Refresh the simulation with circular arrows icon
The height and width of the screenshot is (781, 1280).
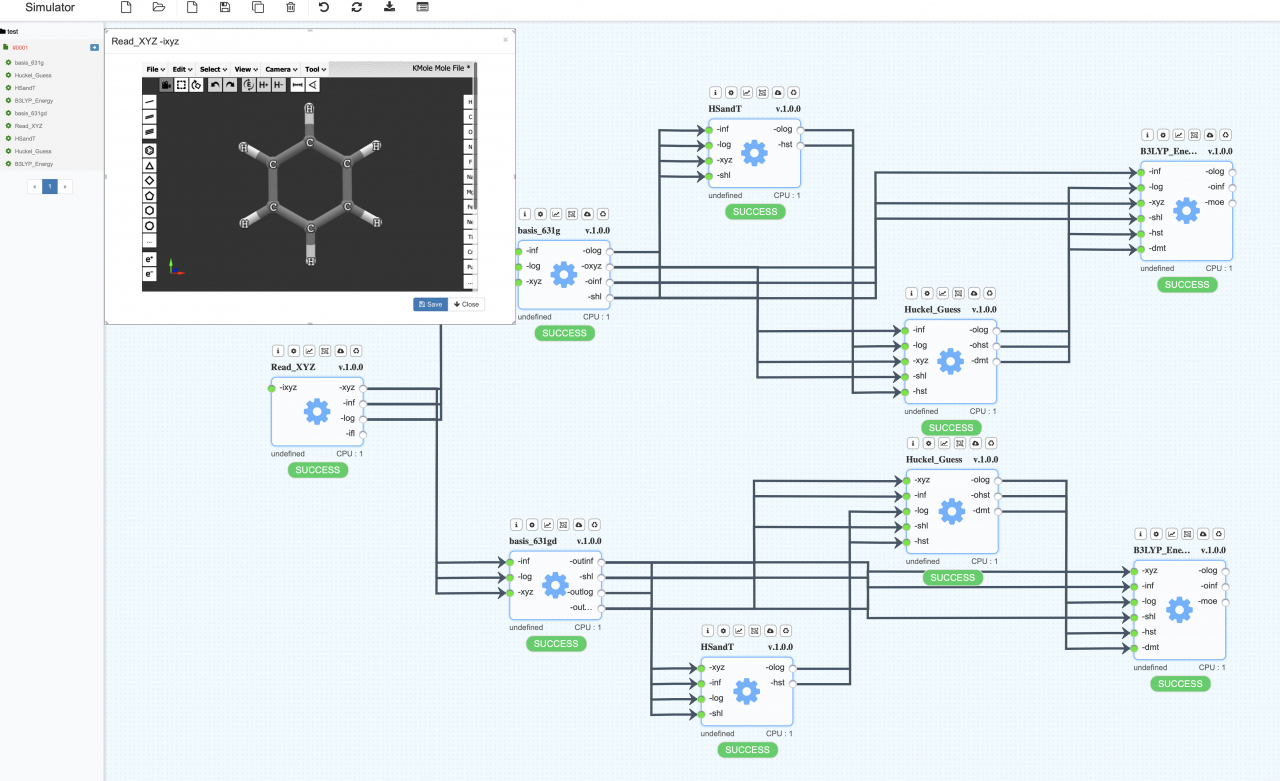[x=357, y=7]
